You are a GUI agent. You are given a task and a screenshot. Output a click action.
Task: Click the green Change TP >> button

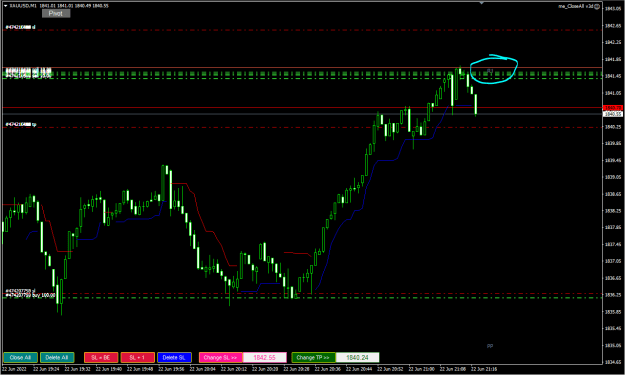[313, 357]
